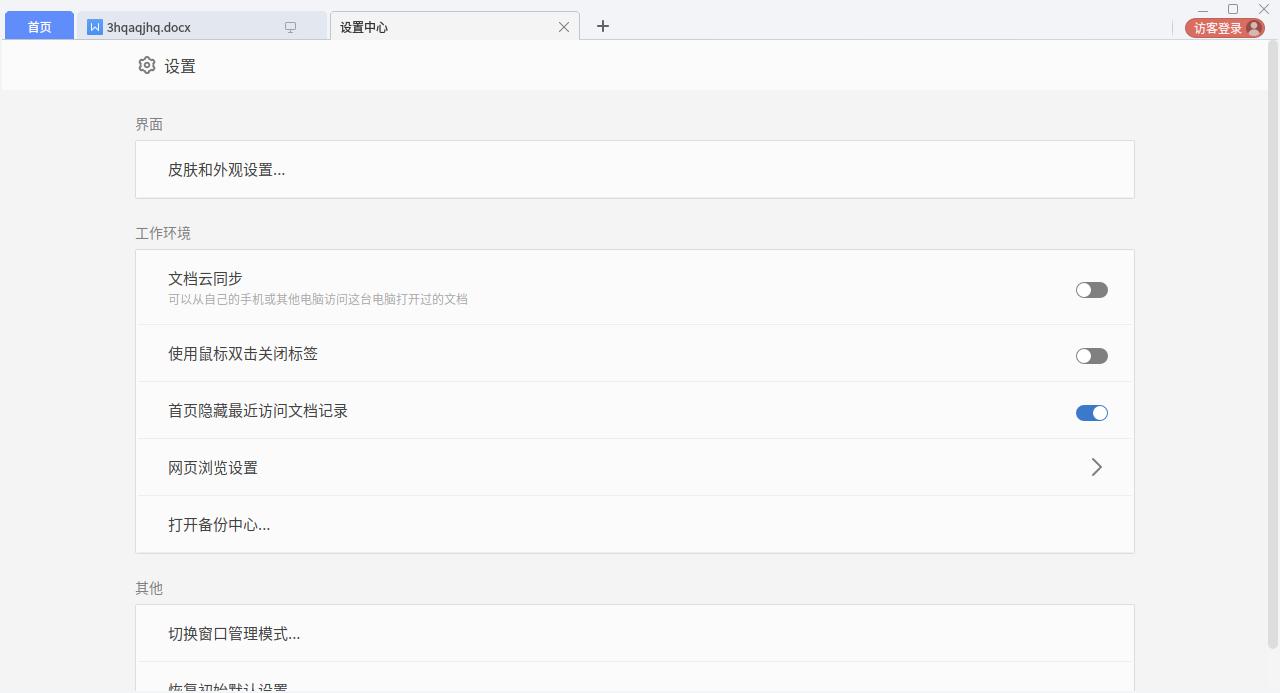Image resolution: width=1280 pixels, height=693 pixels.
Task: Click the 工作环境 section heading
Action: [x=163, y=233]
